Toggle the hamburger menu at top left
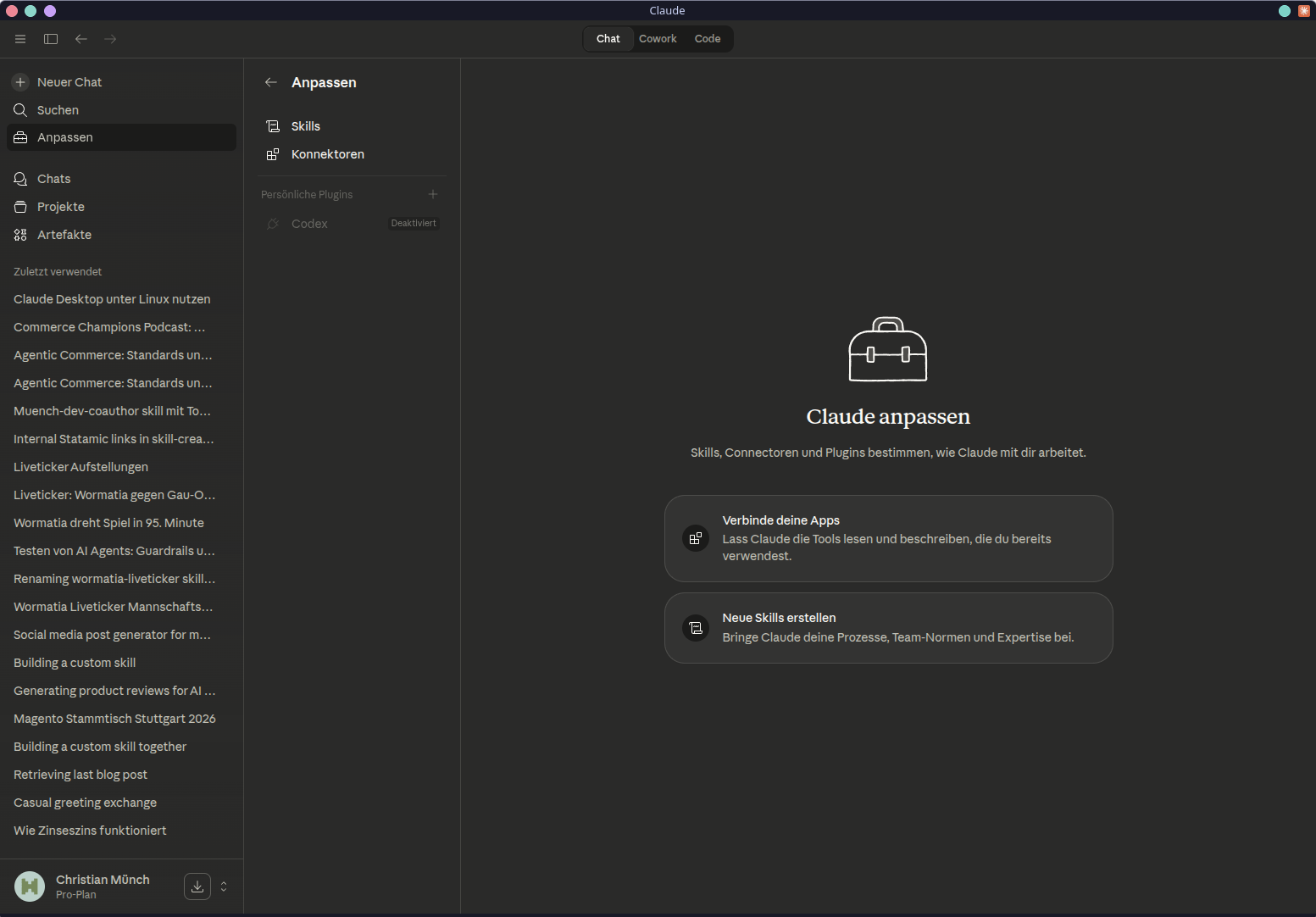The image size is (1316, 917). [19, 39]
